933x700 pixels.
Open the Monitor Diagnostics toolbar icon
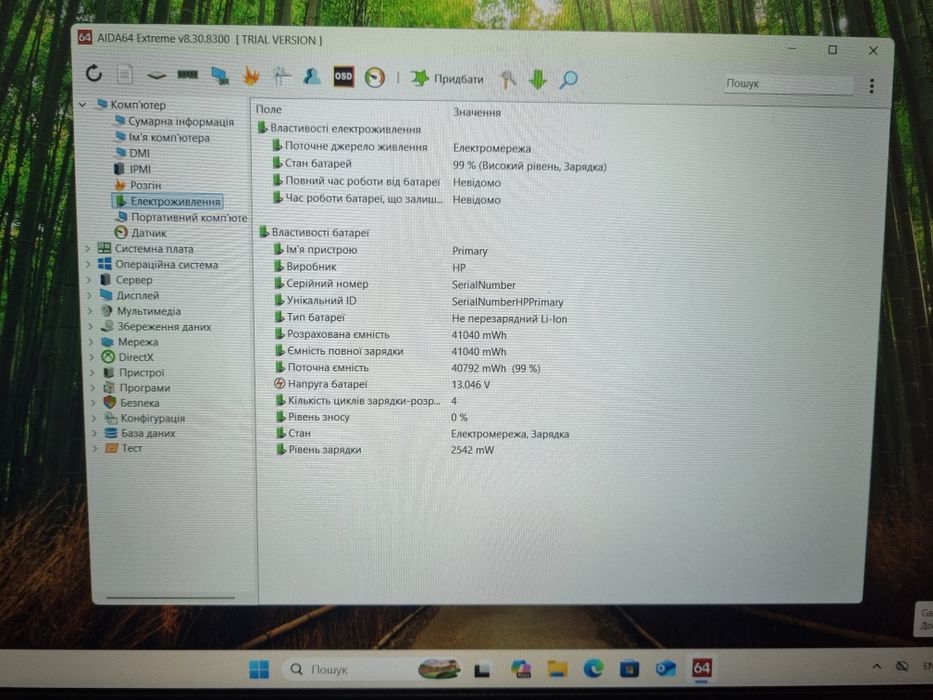tap(220, 76)
